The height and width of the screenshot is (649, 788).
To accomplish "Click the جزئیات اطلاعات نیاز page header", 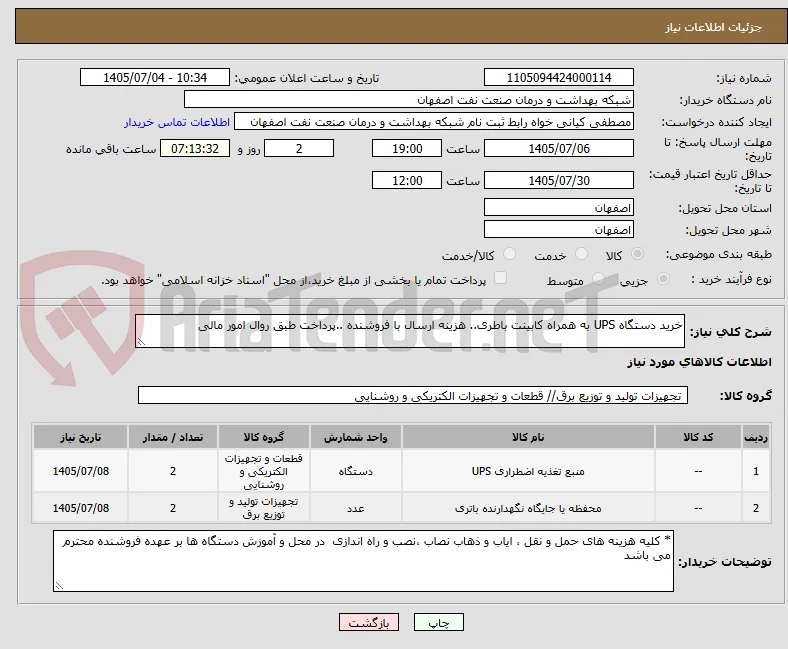I will (714, 27).
